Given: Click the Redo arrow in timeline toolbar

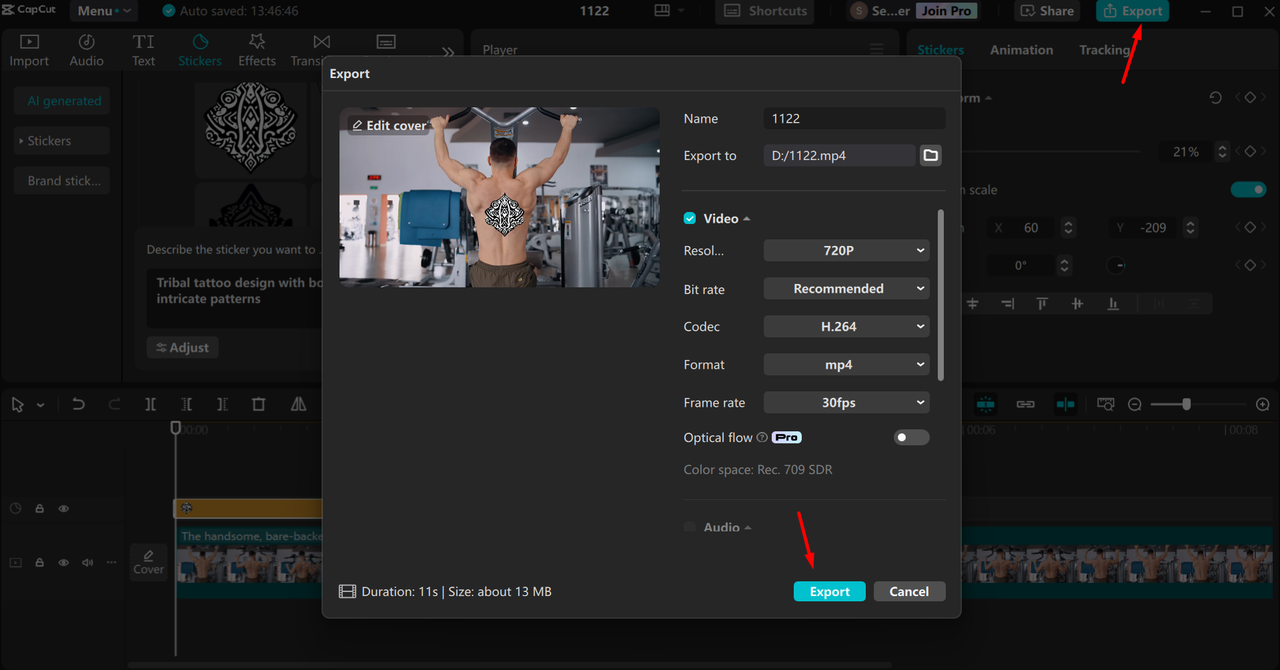Looking at the screenshot, I should [114, 405].
